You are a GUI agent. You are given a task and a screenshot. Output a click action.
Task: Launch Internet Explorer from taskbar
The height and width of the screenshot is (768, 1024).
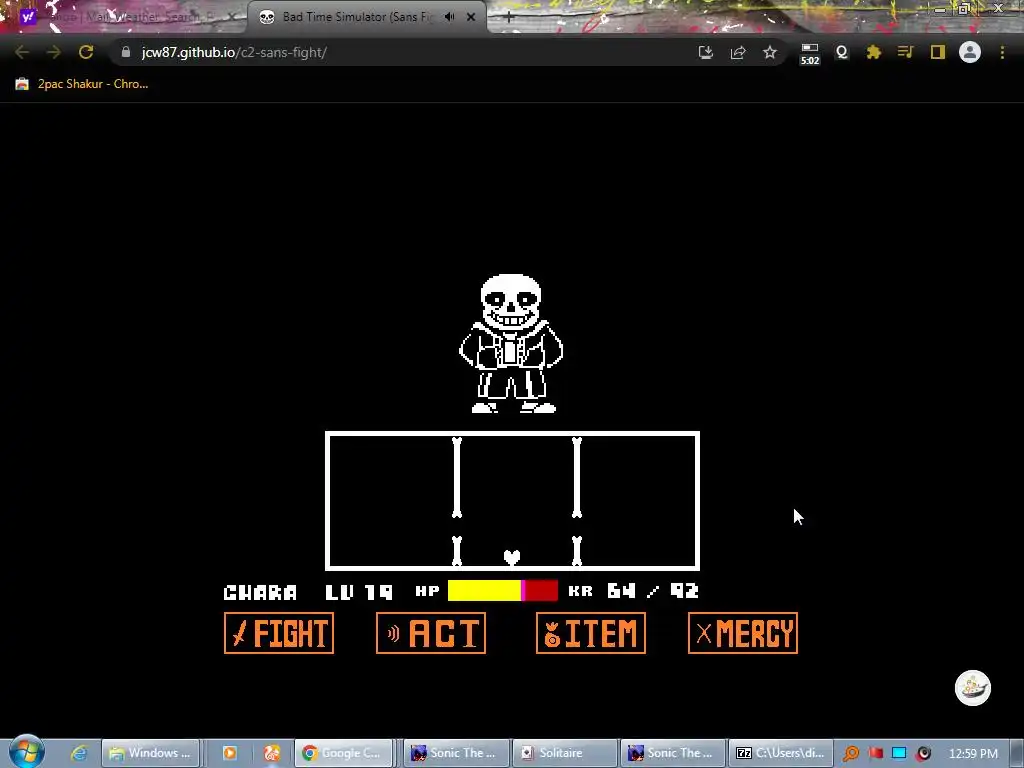tap(79, 753)
